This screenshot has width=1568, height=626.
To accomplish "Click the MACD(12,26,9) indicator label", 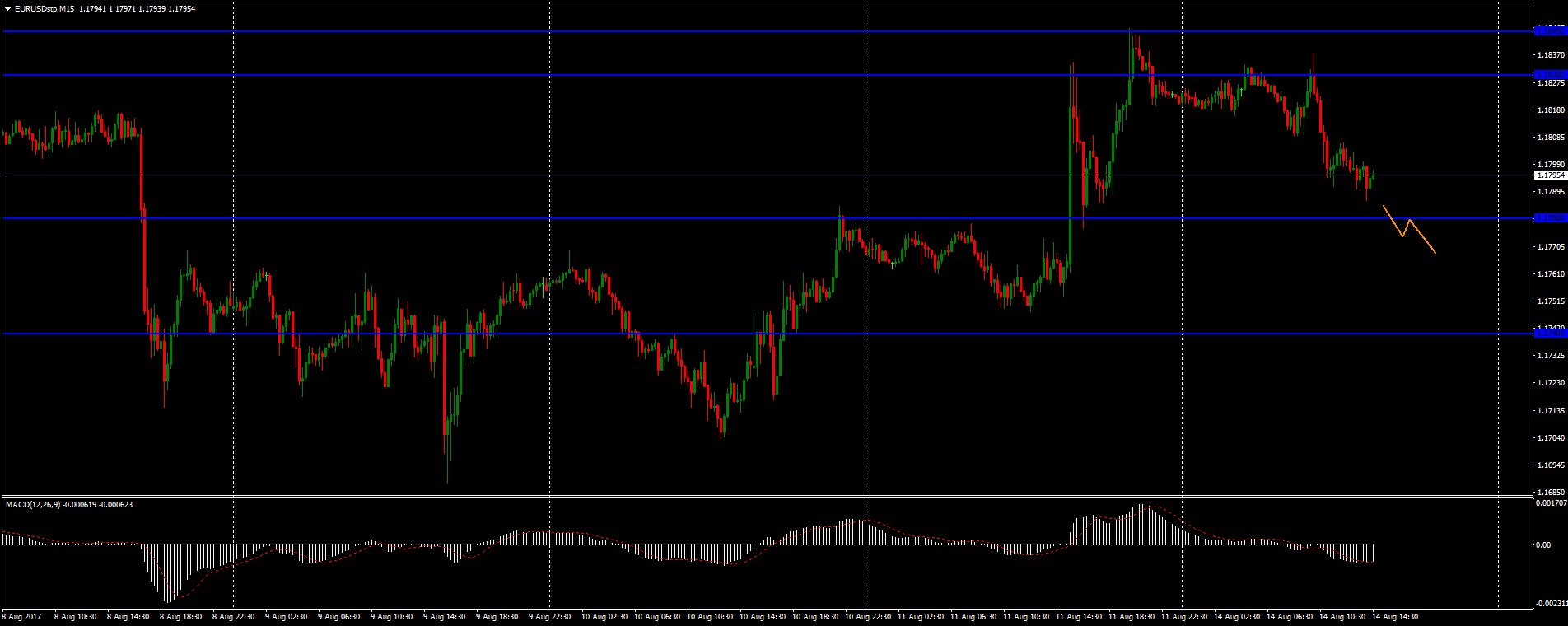I will coord(33,504).
